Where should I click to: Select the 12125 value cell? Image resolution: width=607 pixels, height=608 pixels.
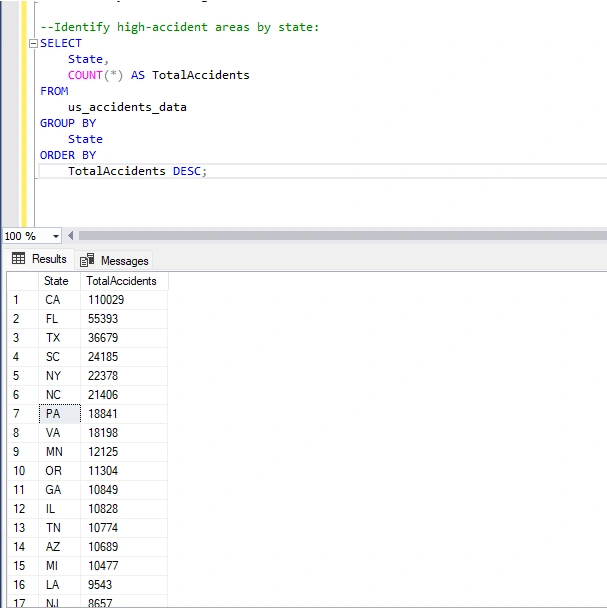(x=124, y=452)
